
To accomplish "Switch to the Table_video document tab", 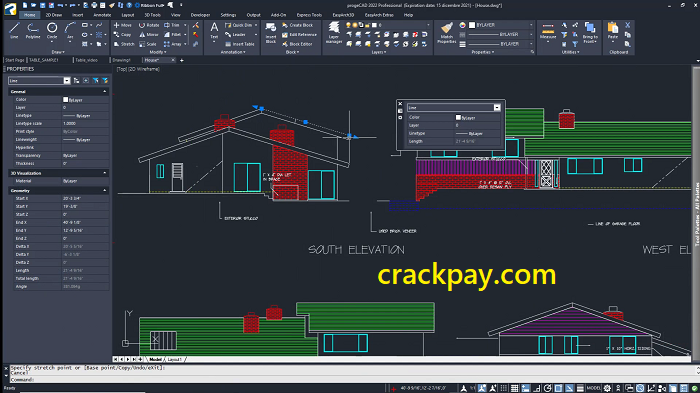I will coord(86,60).
